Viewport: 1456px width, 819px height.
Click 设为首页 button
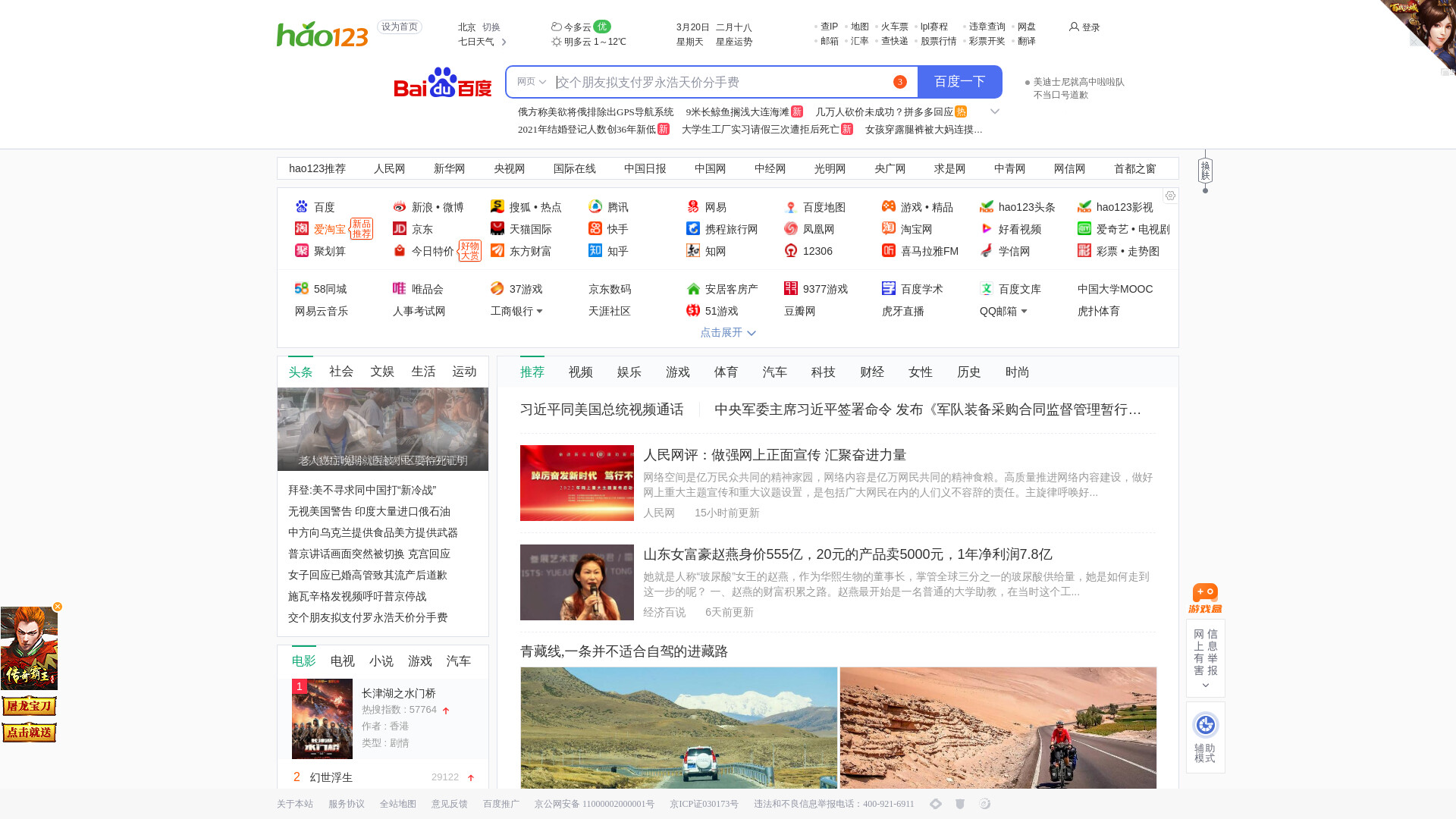pos(400,27)
